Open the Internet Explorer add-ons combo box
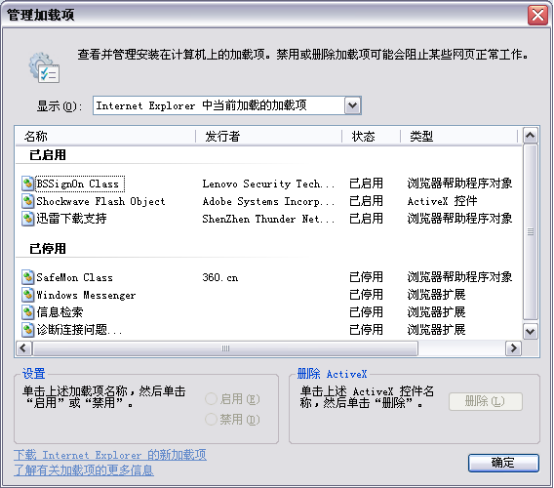Screen dimensions: 554x488 pos(227,105)
